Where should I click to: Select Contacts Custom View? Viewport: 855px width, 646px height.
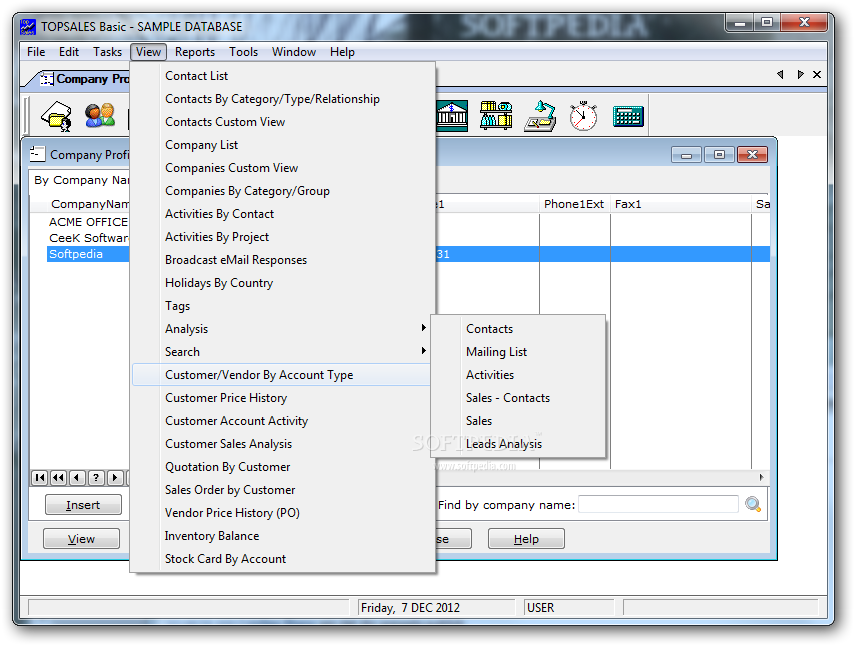[x=281, y=122]
